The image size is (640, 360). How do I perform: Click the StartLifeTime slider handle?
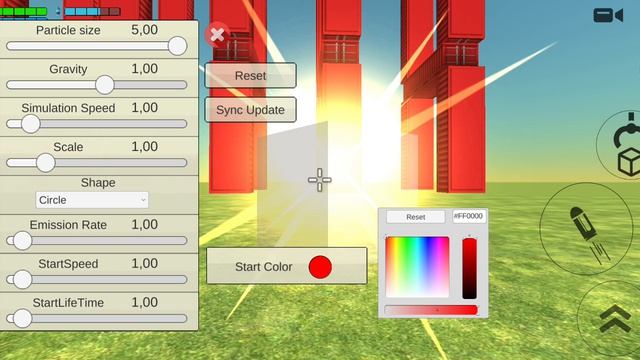coord(22,319)
